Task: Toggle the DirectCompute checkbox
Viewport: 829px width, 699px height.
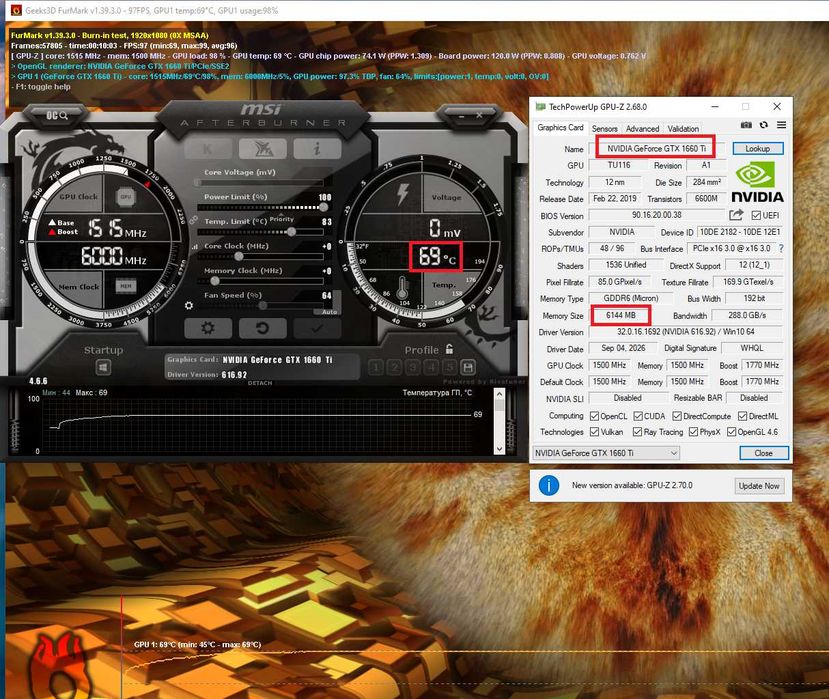Action: [677, 416]
